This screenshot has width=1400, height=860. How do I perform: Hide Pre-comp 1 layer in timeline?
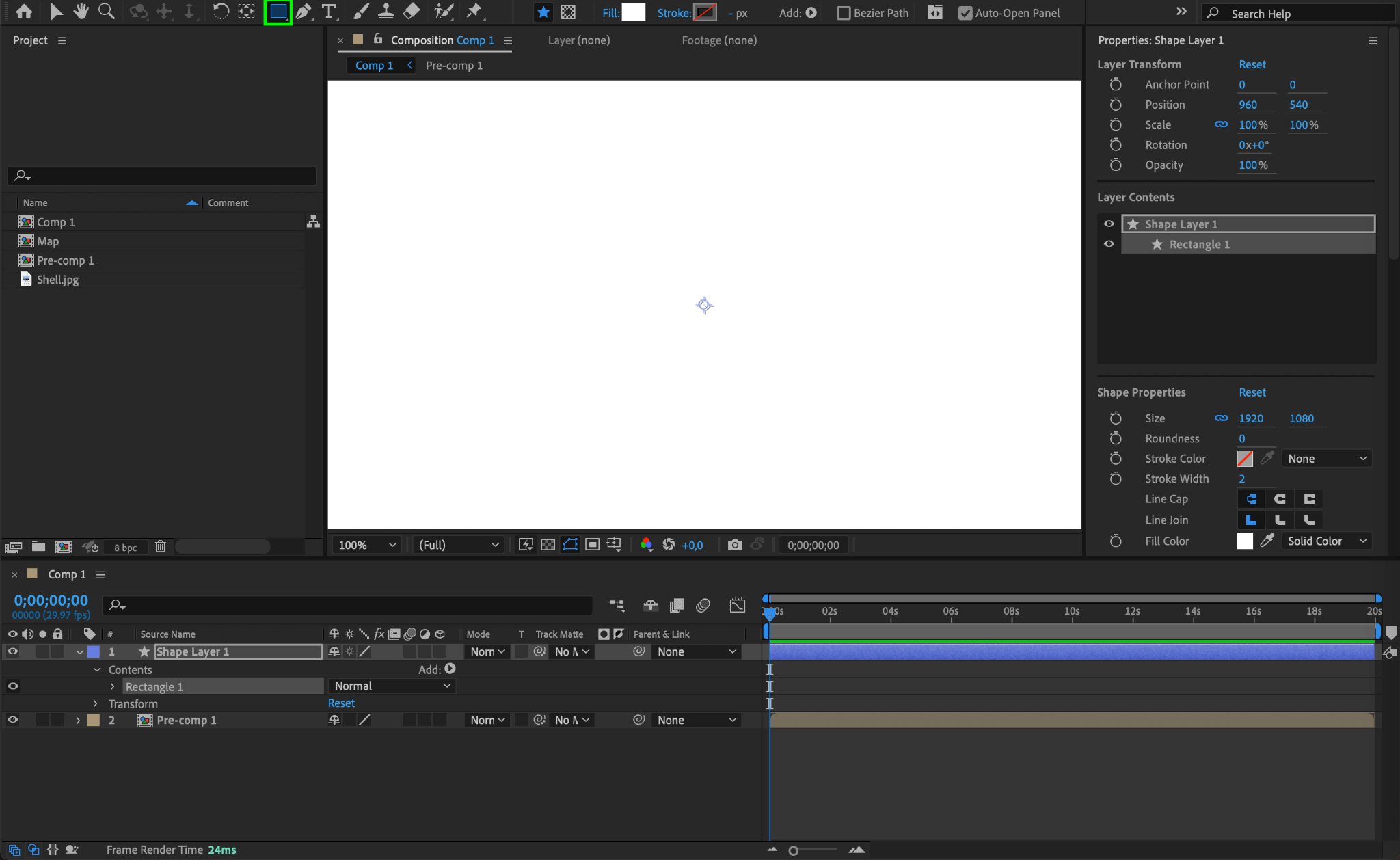point(12,720)
